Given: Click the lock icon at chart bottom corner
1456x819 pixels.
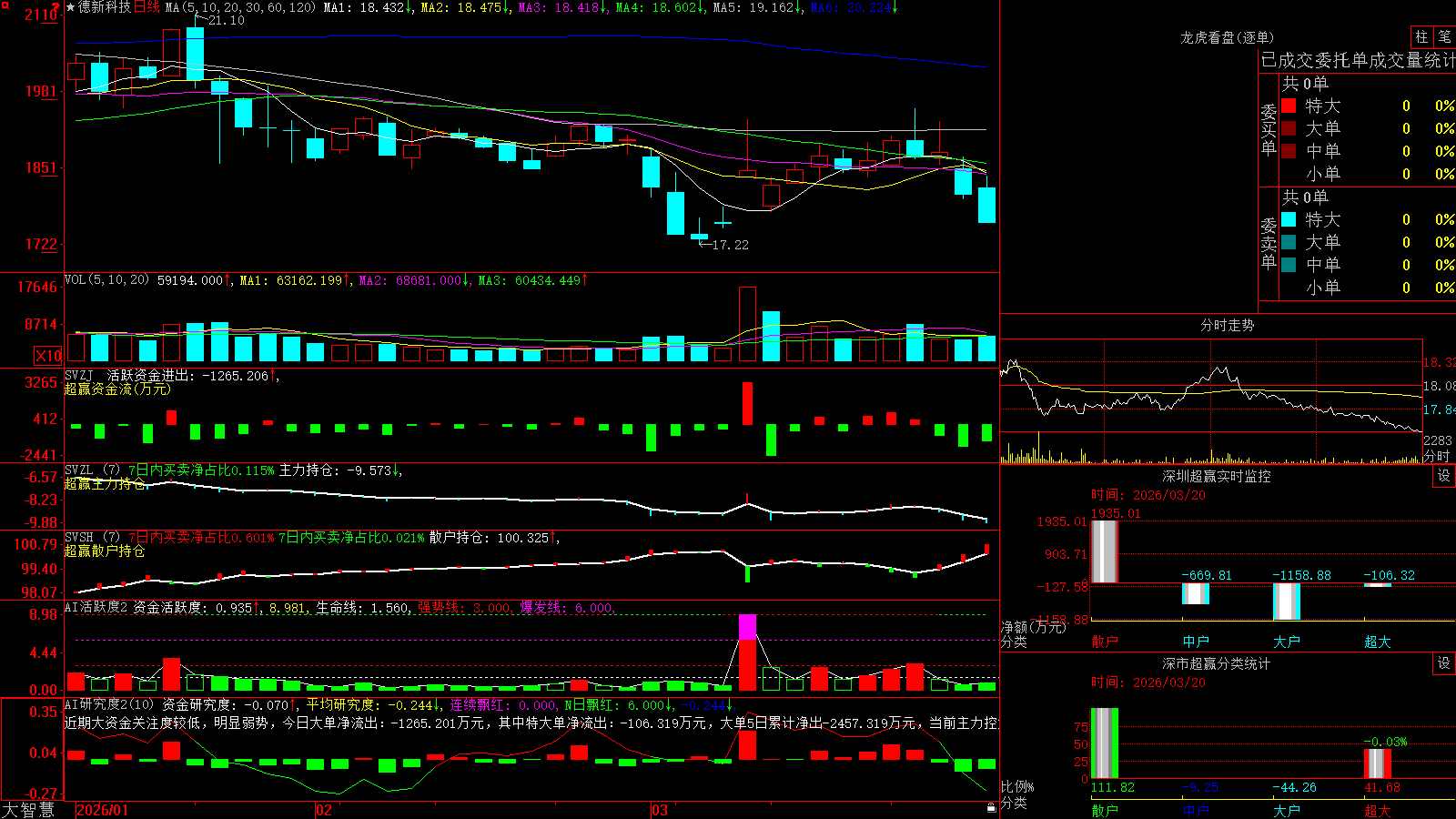Looking at the screenshot, I should pos(992,808).
